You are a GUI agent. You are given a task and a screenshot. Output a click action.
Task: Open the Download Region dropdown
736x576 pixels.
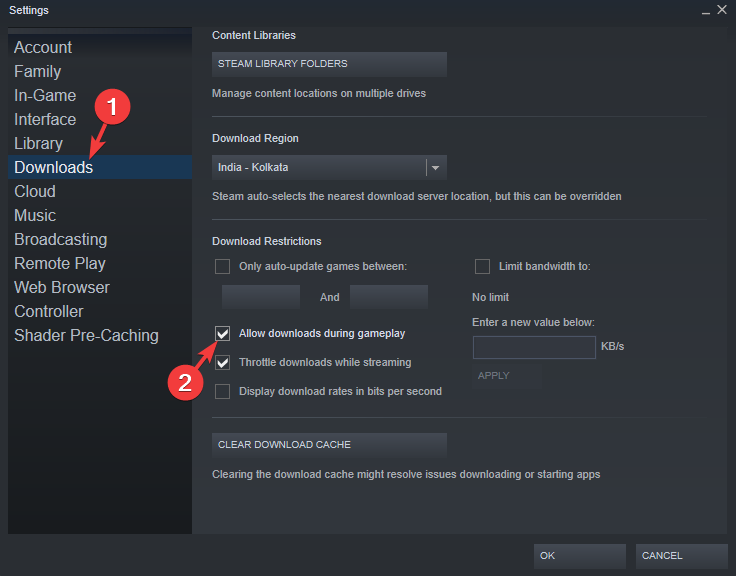point(329,167)
